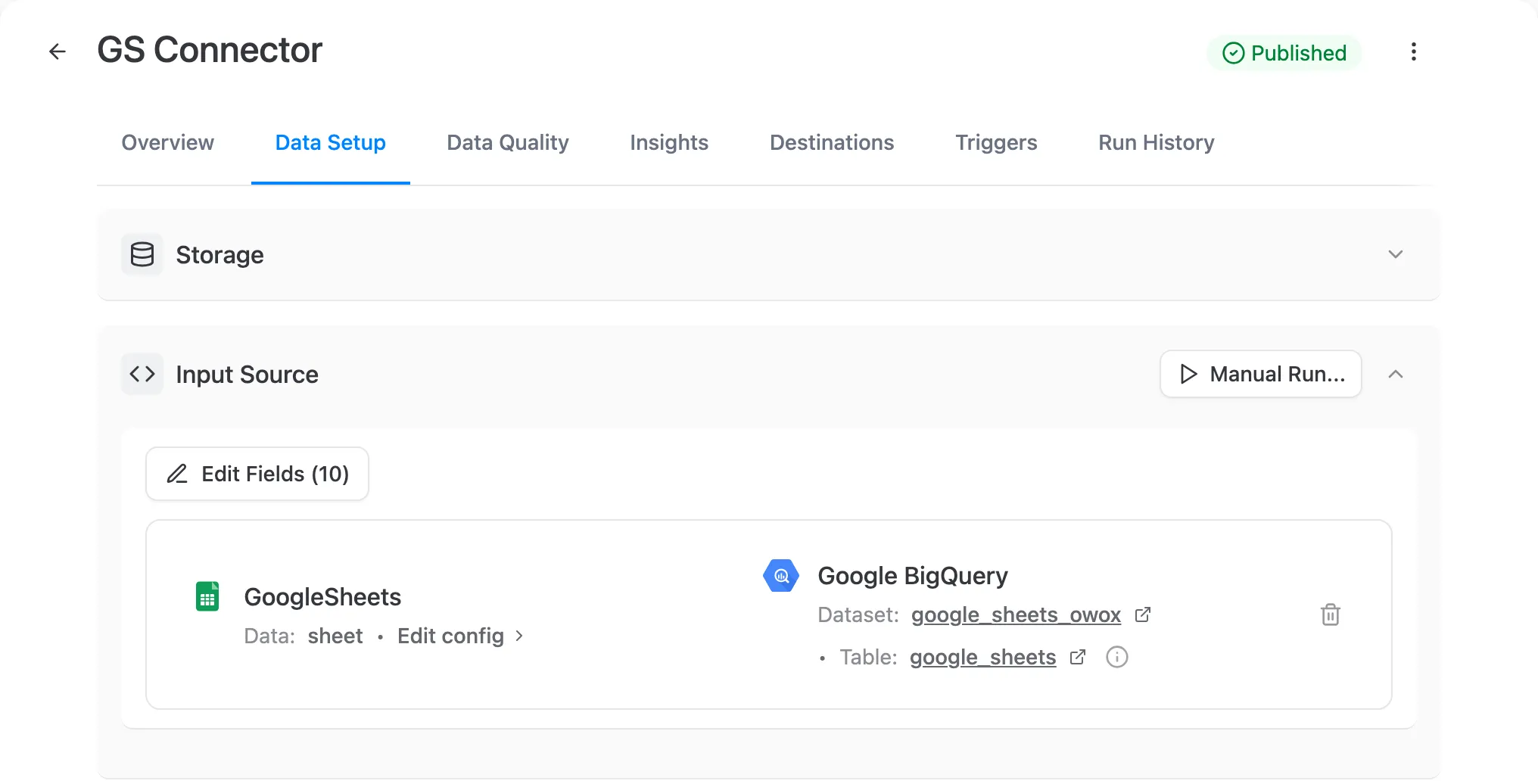Click the 'sheet' data value
This screenshot has width=1538, height=784.
click(335, 636)
